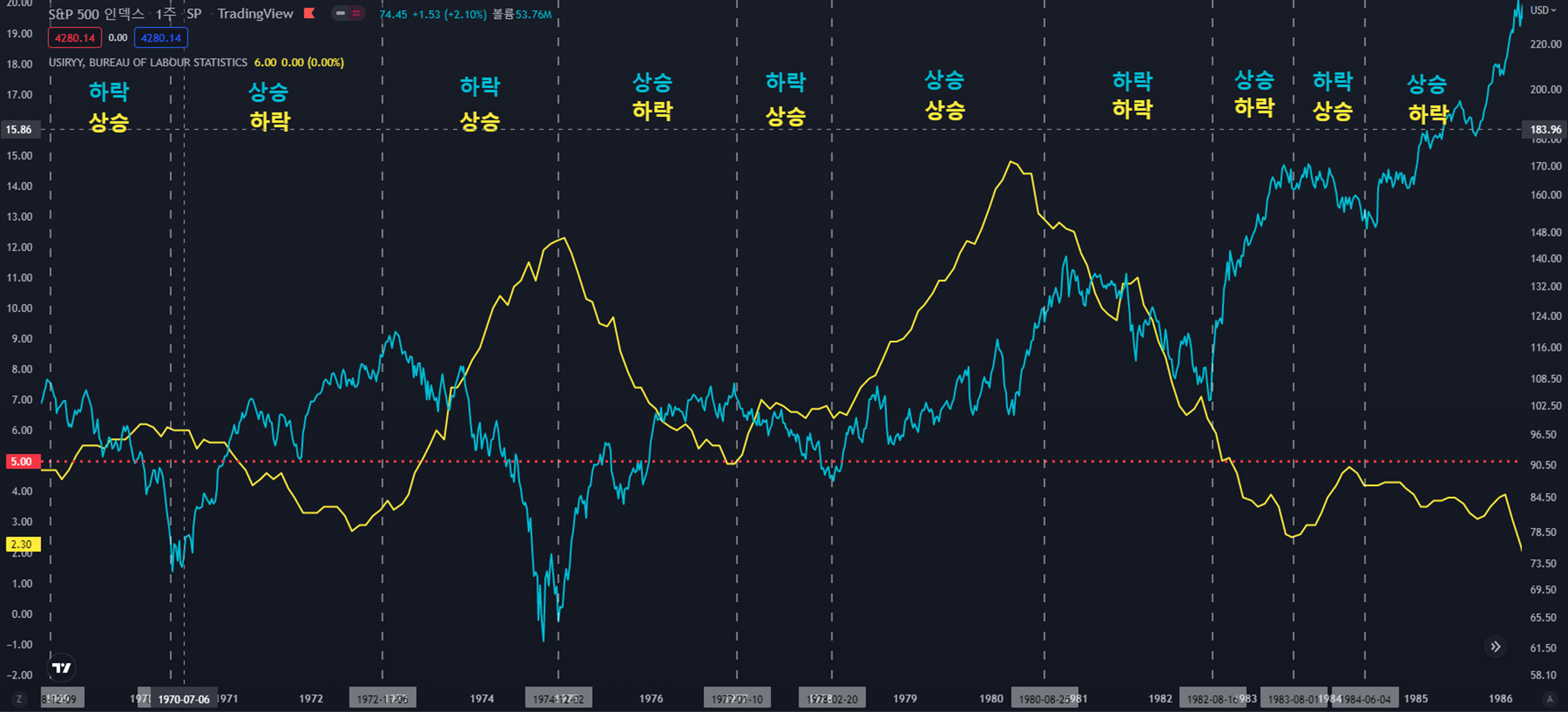Click the TradingView logo icon

(61, 667)
